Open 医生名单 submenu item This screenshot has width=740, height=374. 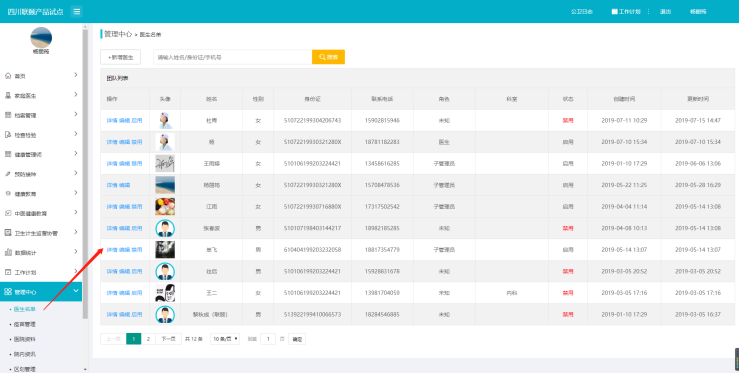(25, 310)
